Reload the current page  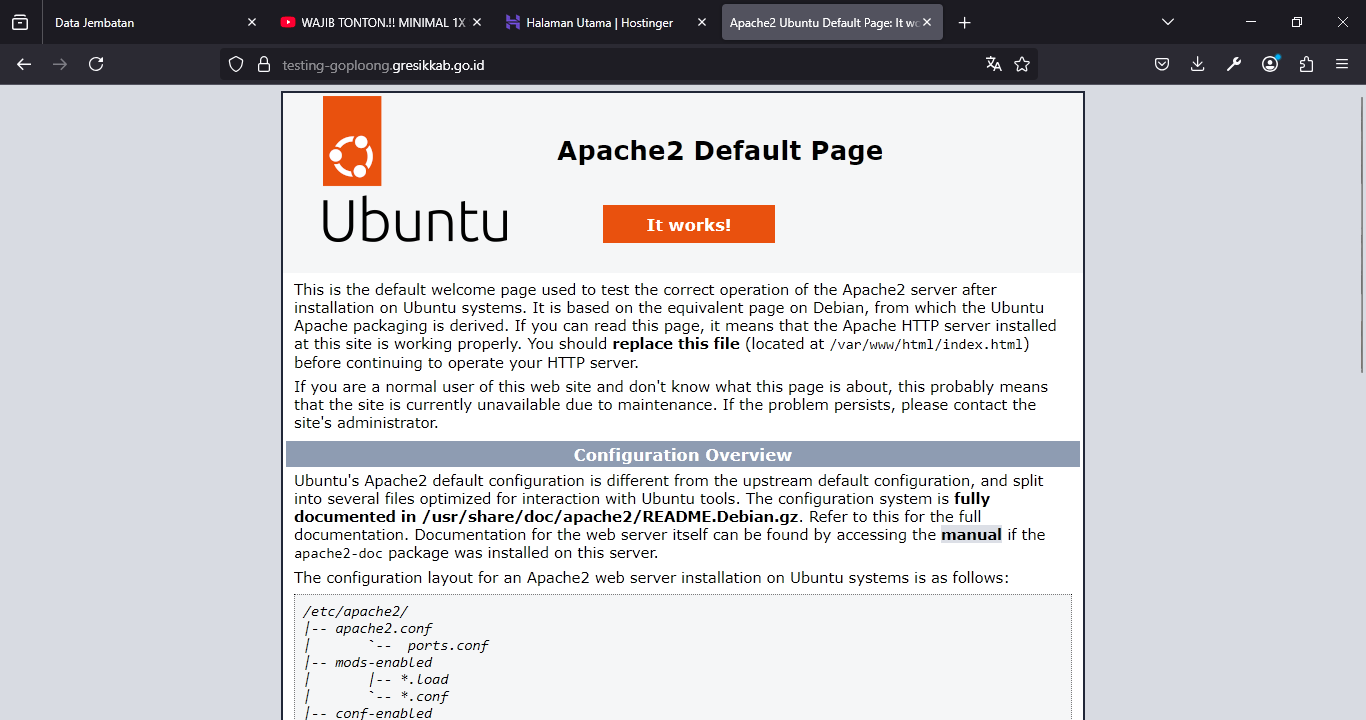tap(96, 64)
